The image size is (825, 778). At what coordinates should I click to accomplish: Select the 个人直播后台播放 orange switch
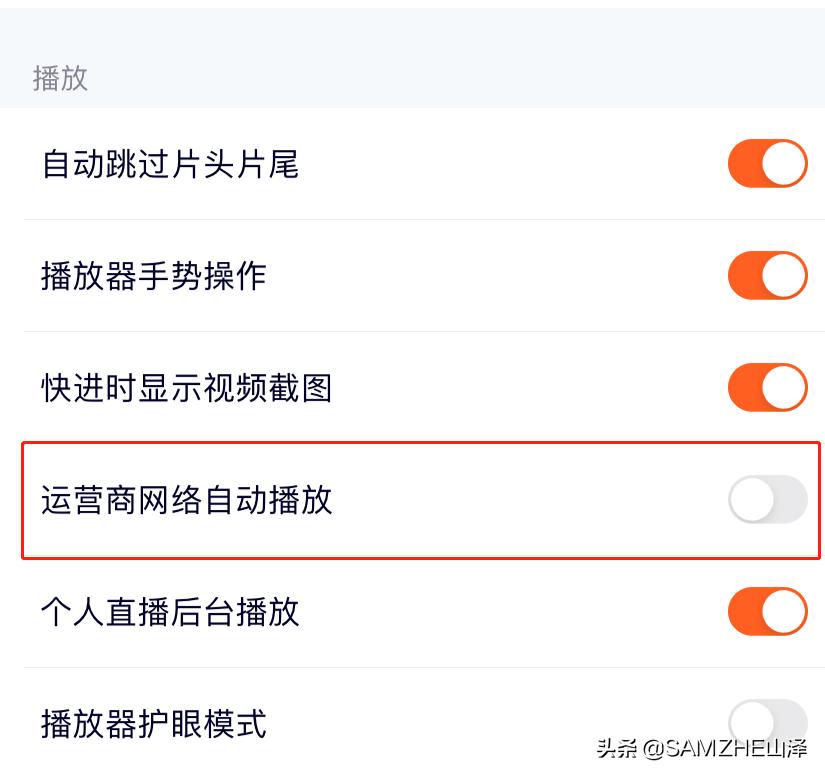click(767, 611)
